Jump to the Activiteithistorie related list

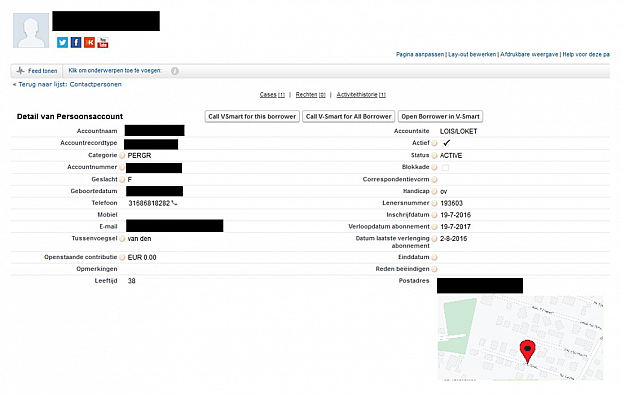(x=361, y=95)
